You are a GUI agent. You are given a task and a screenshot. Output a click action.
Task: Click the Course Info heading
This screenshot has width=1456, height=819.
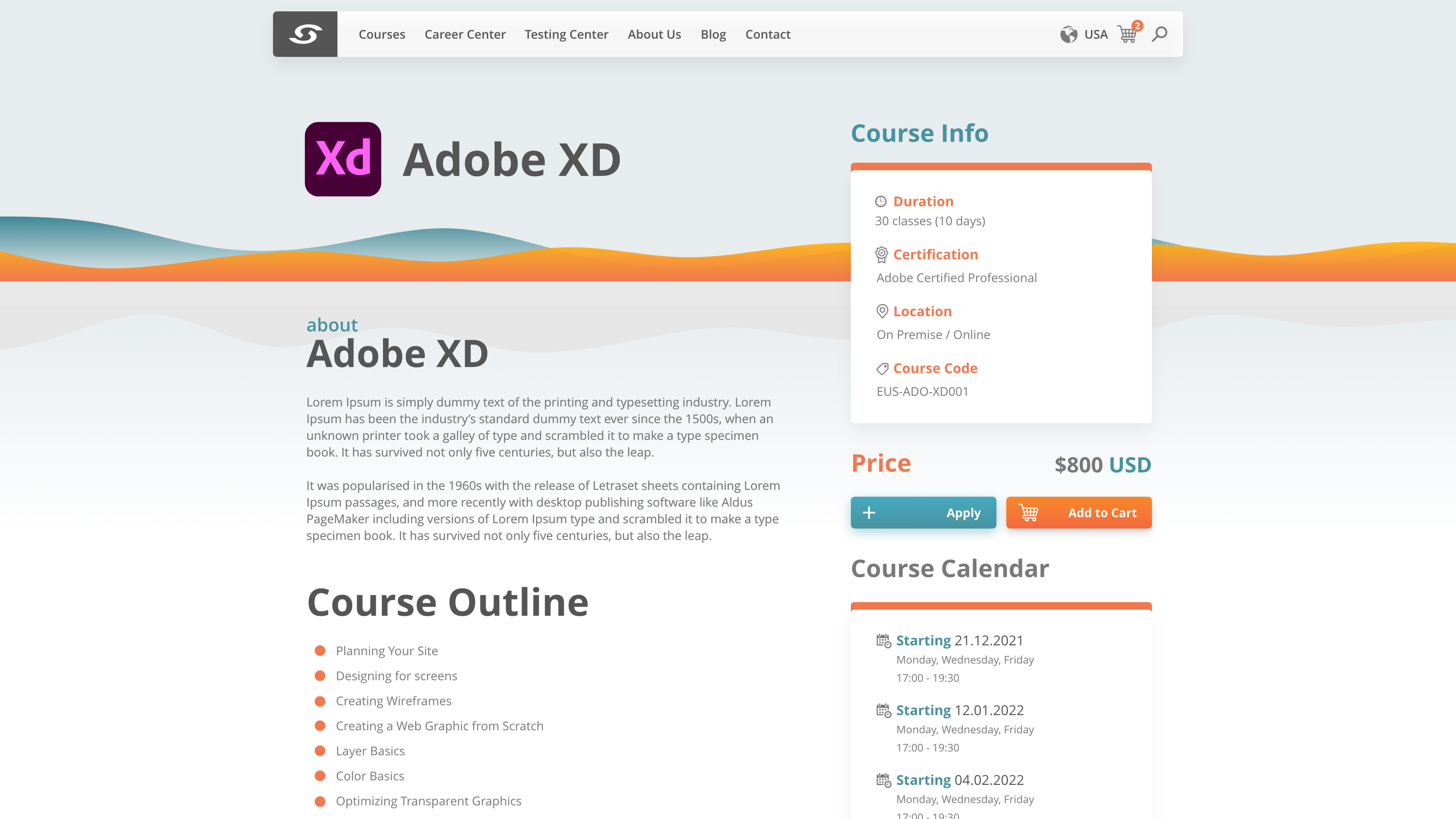(x=919, y=133)
